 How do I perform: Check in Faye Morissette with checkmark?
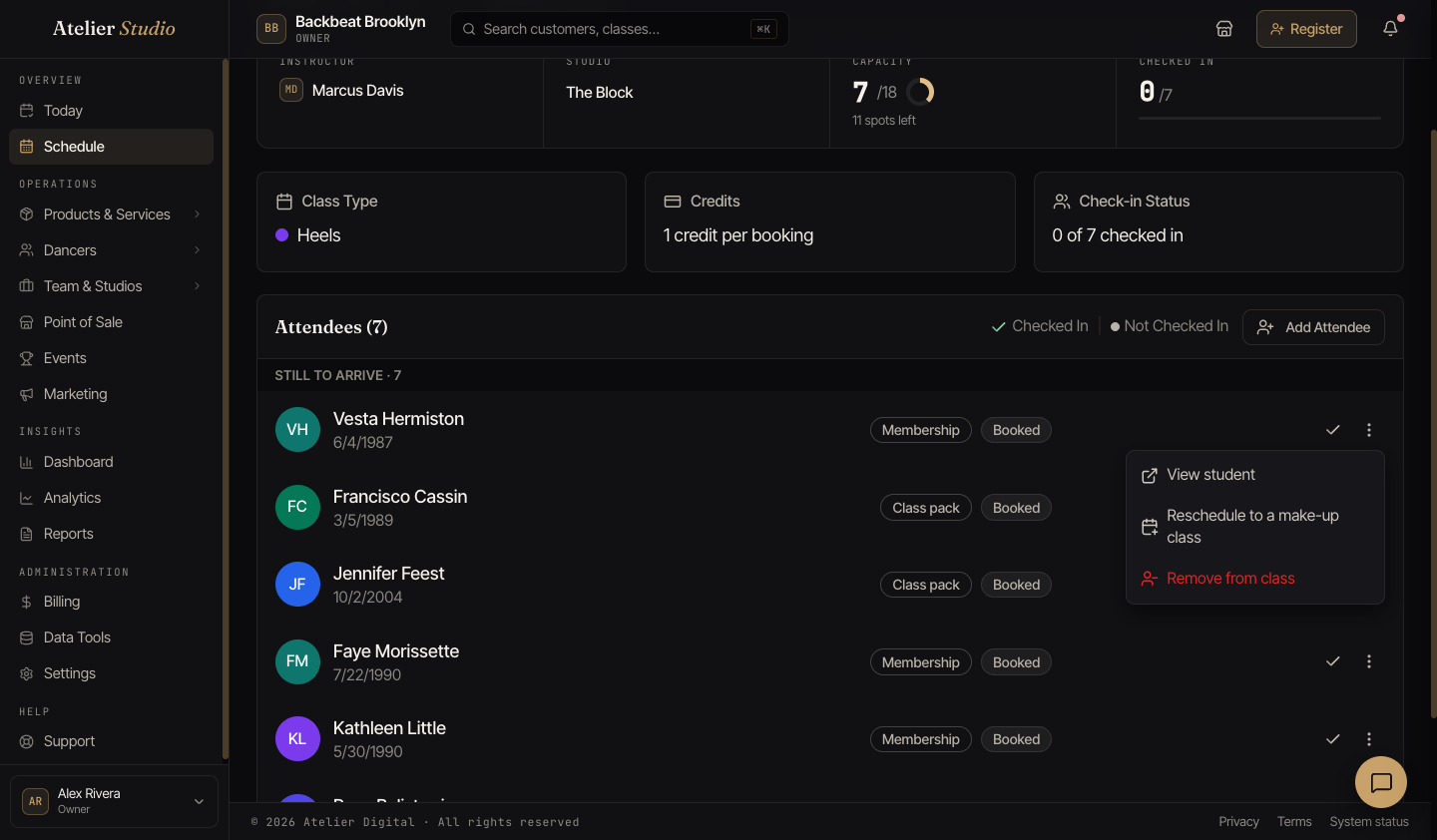[1332, 661]
